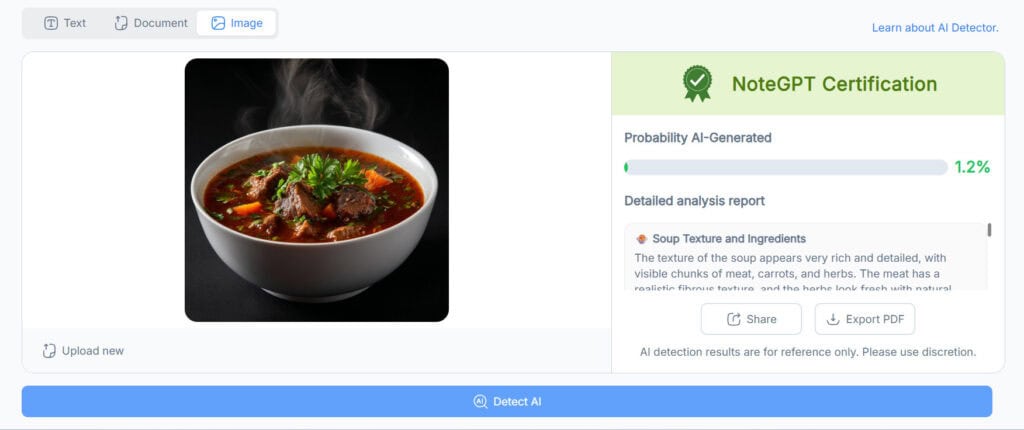Select the uploaded soup bowl image

(317, 190)
